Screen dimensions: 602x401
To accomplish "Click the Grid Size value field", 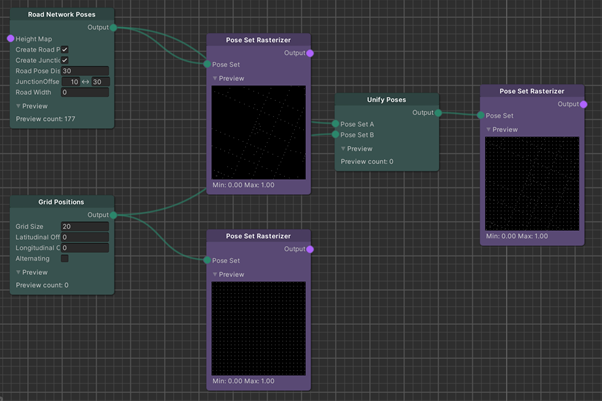I will tap(84, 227).
